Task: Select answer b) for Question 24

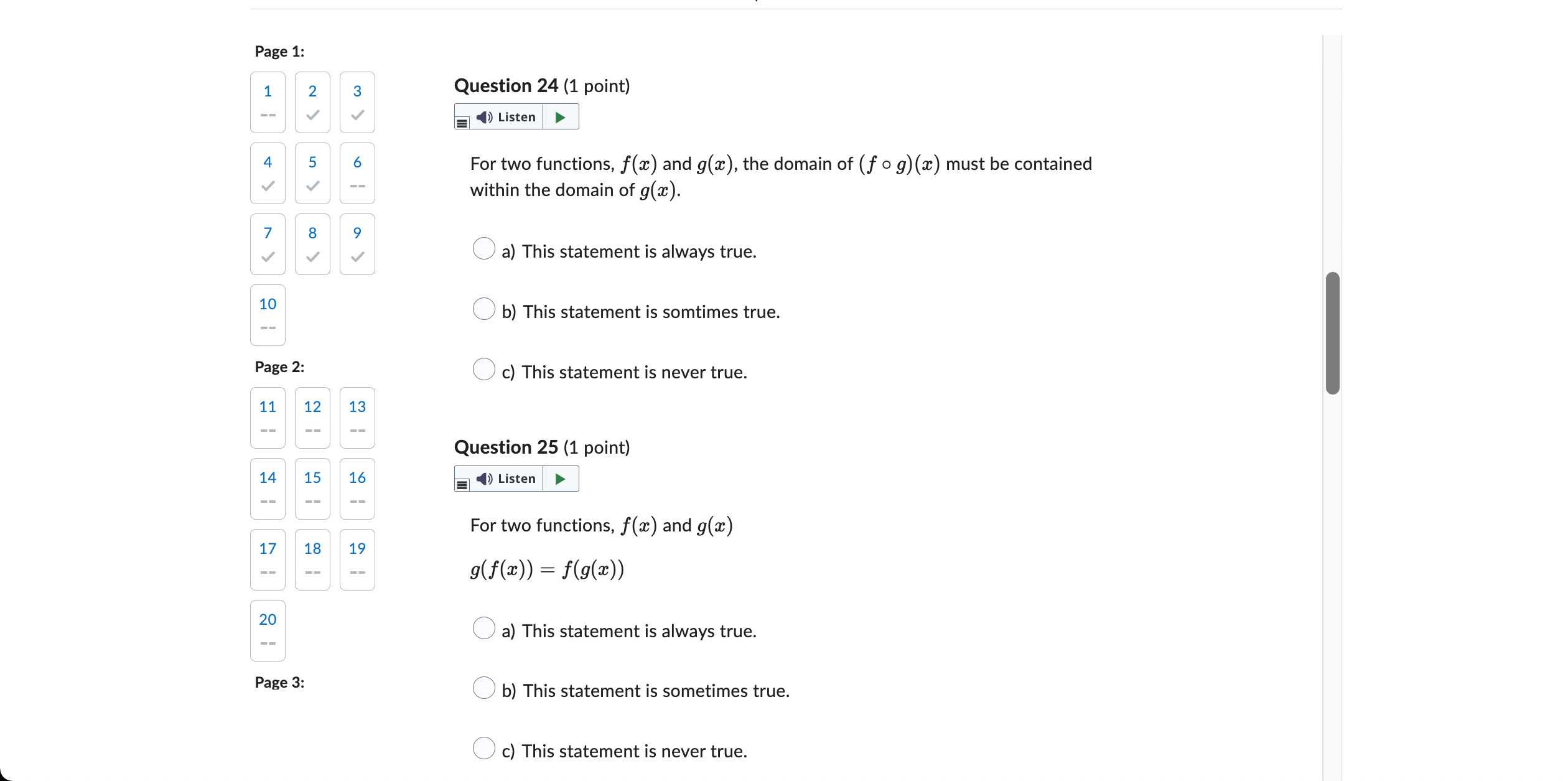Action: coord(484,309)
